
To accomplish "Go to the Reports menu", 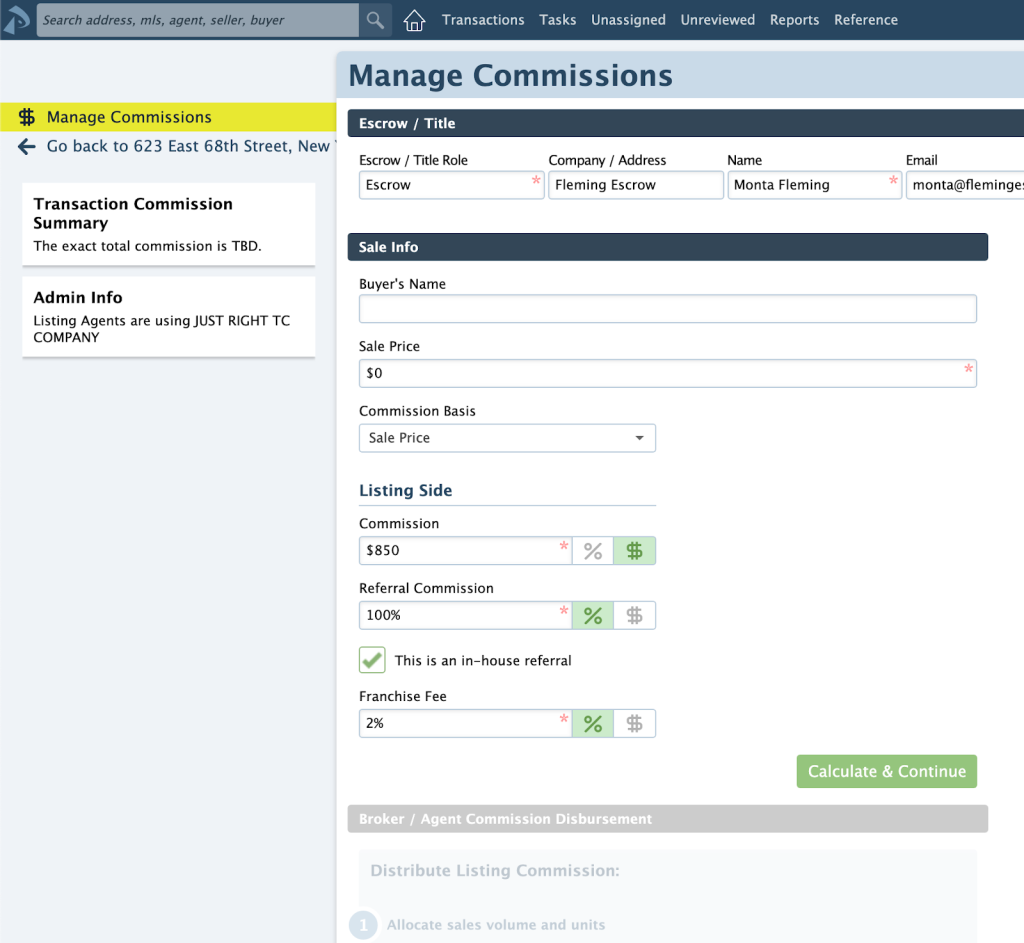I will pos(794,20).
